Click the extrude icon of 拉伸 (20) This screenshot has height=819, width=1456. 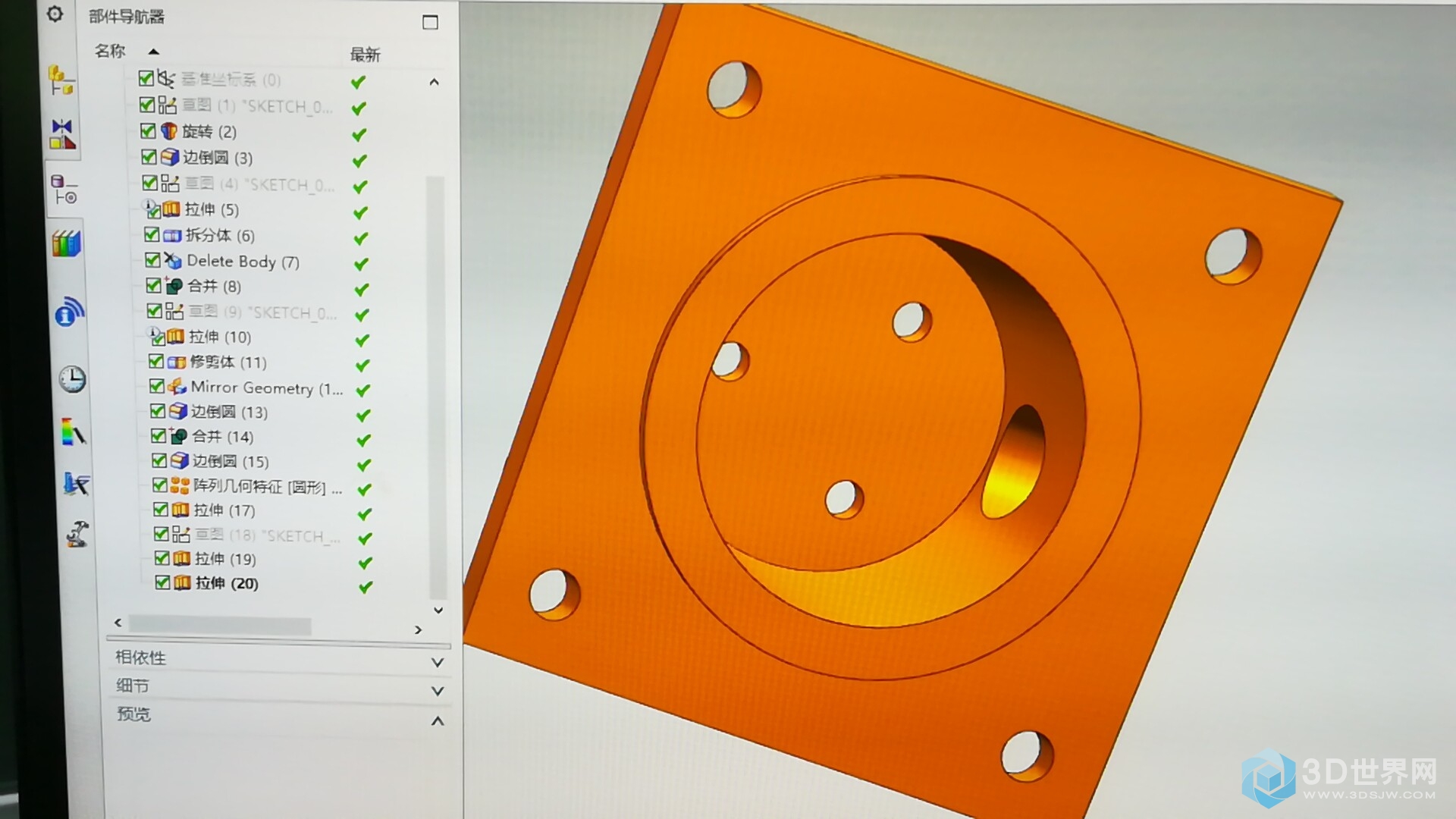[182, 582]
